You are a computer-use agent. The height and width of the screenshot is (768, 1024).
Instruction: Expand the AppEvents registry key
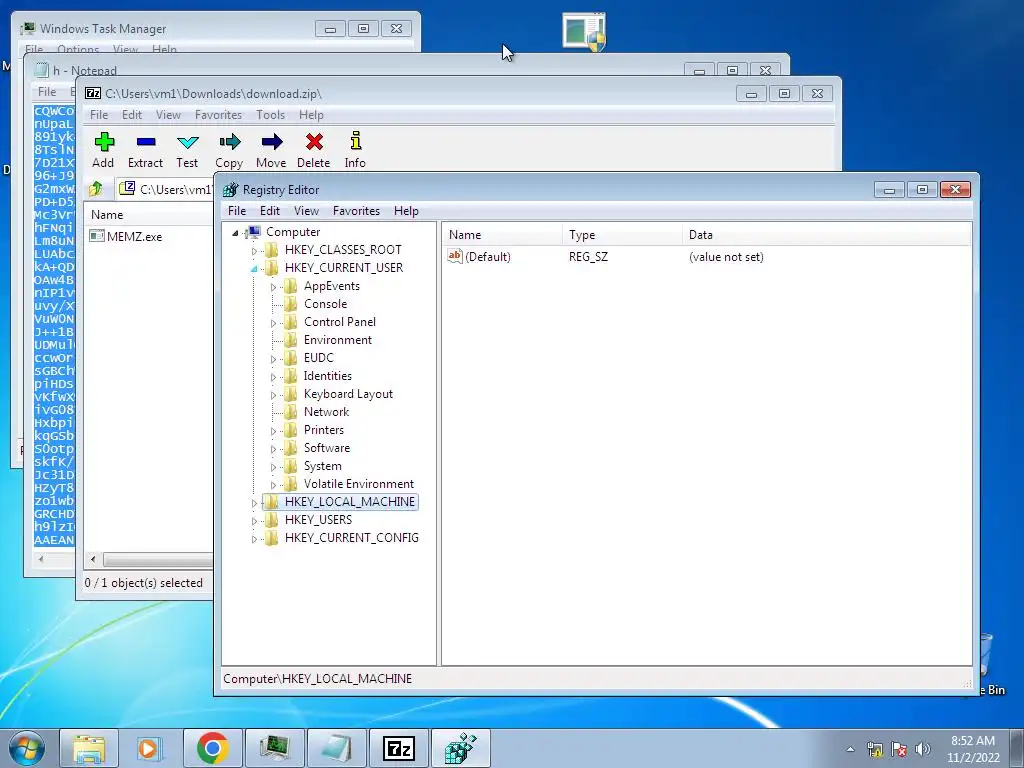(x=273, y=287)
